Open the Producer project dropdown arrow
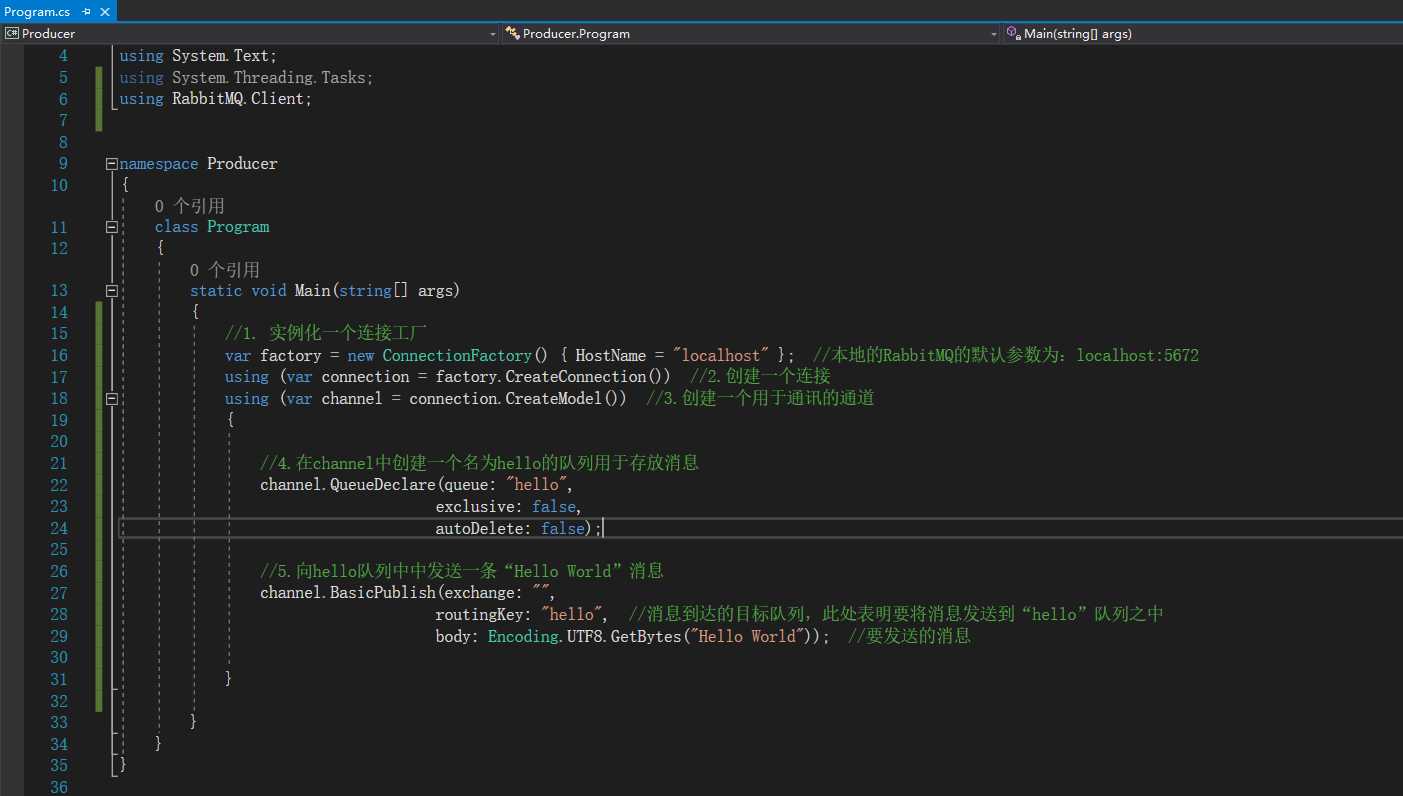The image size is (1403, 796). pyautogui.click(x=493, y=33)
